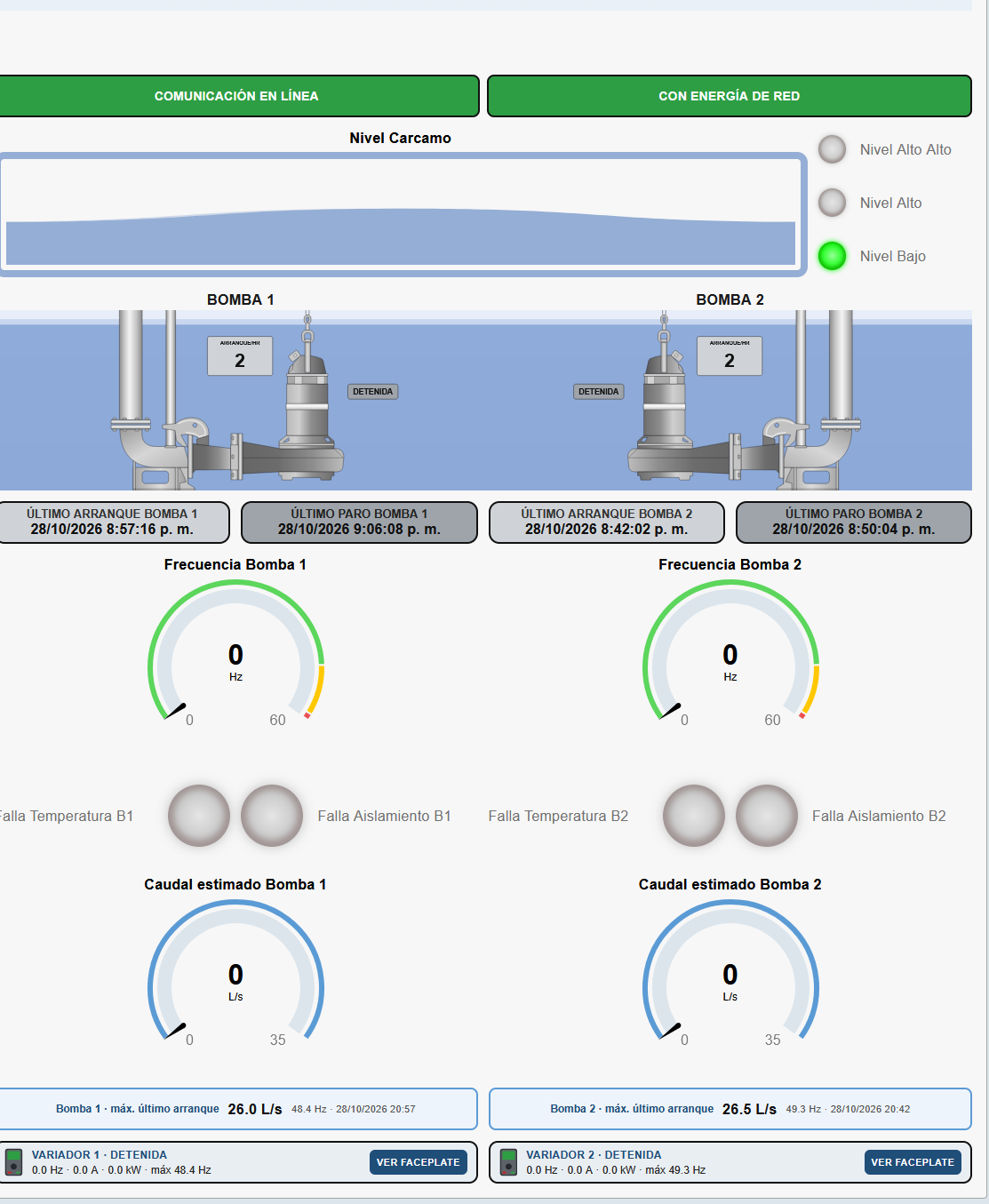Screen dimensions: 989x1204
Task: Click the Bomba 2 máx. último arranque card
Action: point(730,1109)
